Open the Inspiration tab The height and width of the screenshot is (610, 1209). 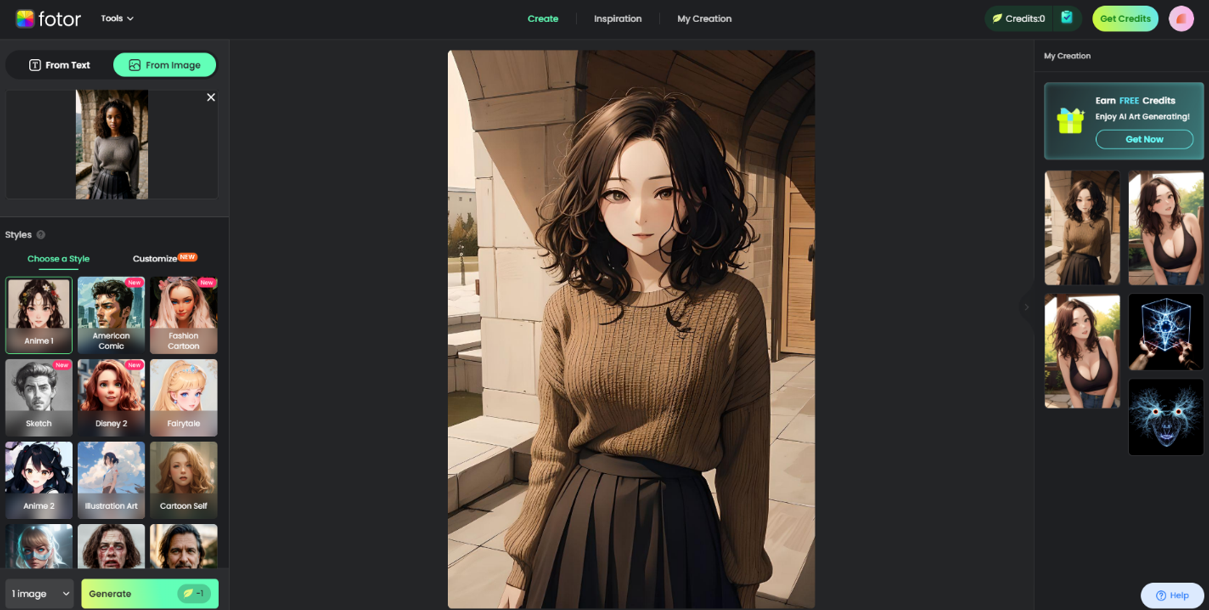click(x=617, y=18)
